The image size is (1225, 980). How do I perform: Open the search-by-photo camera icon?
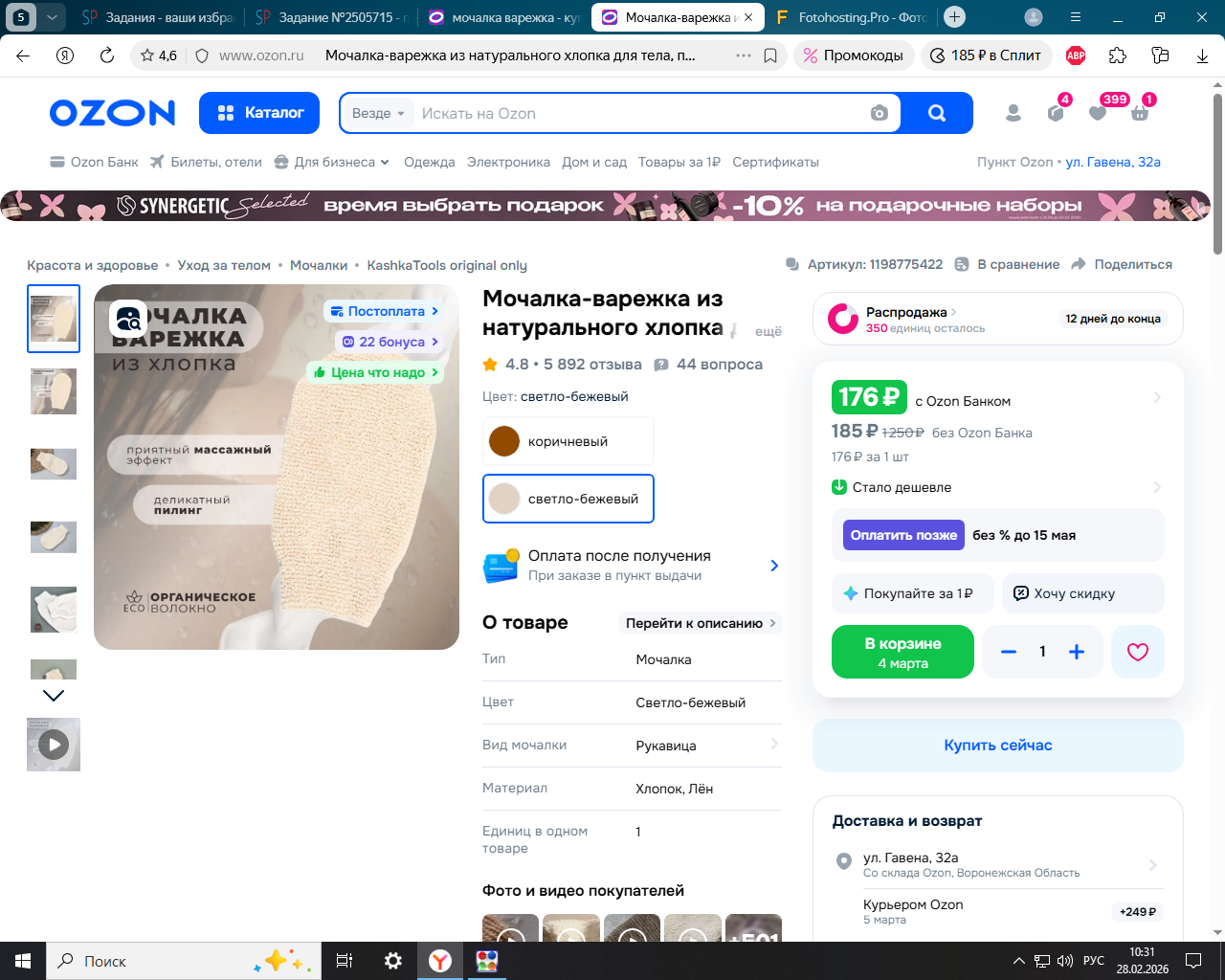880,113
